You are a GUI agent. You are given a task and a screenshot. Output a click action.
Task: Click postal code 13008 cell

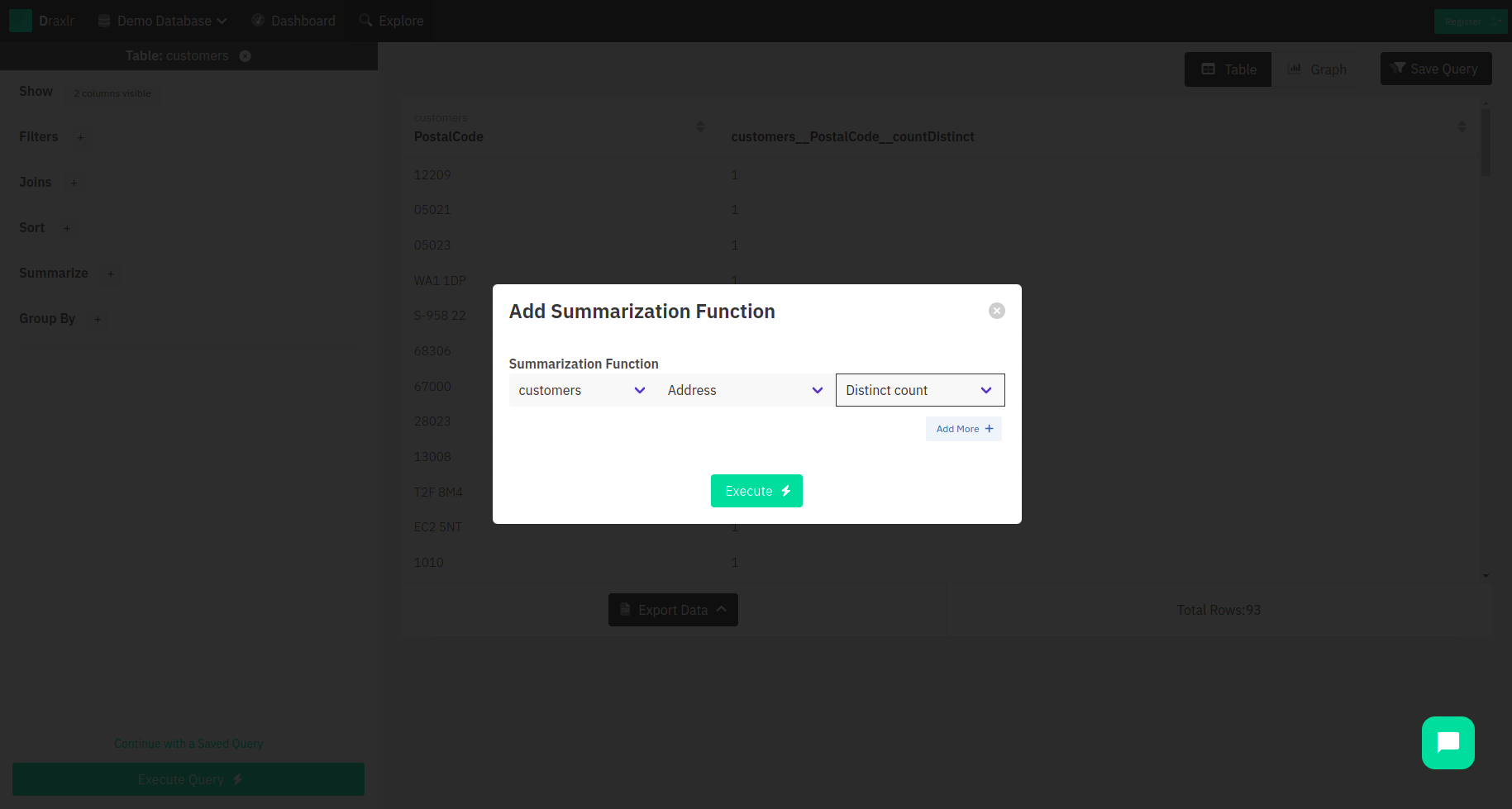tap(432, 457)
